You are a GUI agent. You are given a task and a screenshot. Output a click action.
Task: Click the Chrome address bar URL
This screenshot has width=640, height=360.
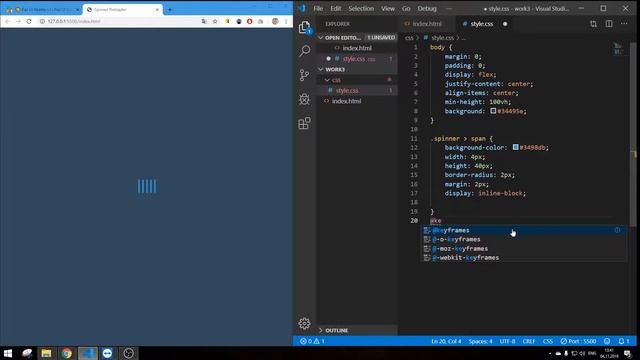74,21
